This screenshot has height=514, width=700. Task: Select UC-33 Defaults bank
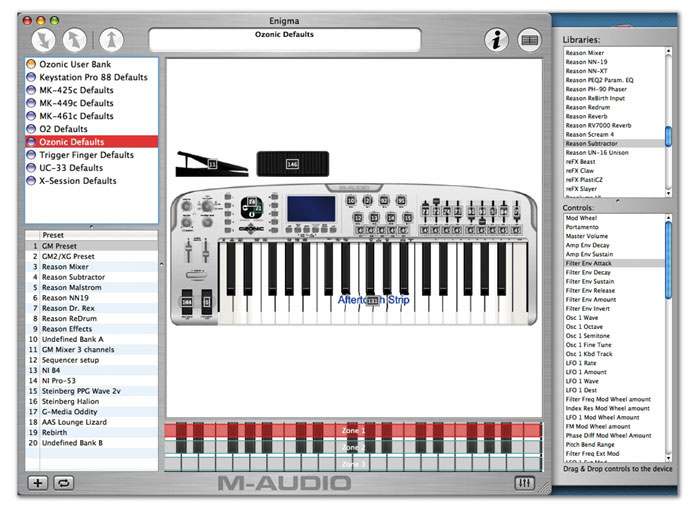92,168
